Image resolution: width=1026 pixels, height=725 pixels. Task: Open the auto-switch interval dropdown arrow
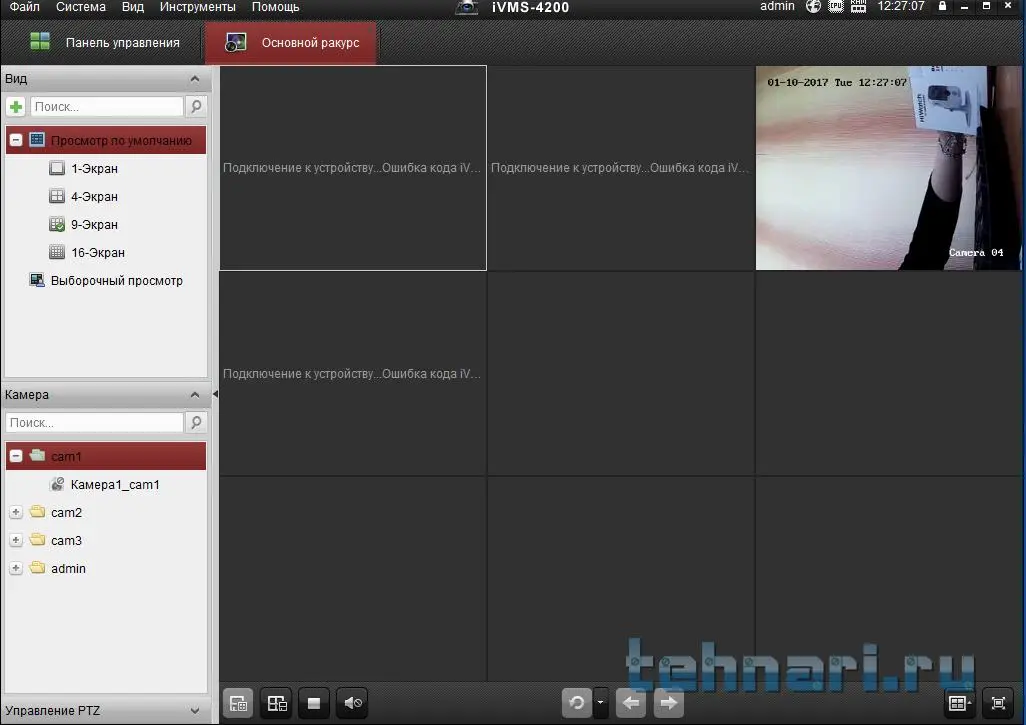click(x=601, y=703)
